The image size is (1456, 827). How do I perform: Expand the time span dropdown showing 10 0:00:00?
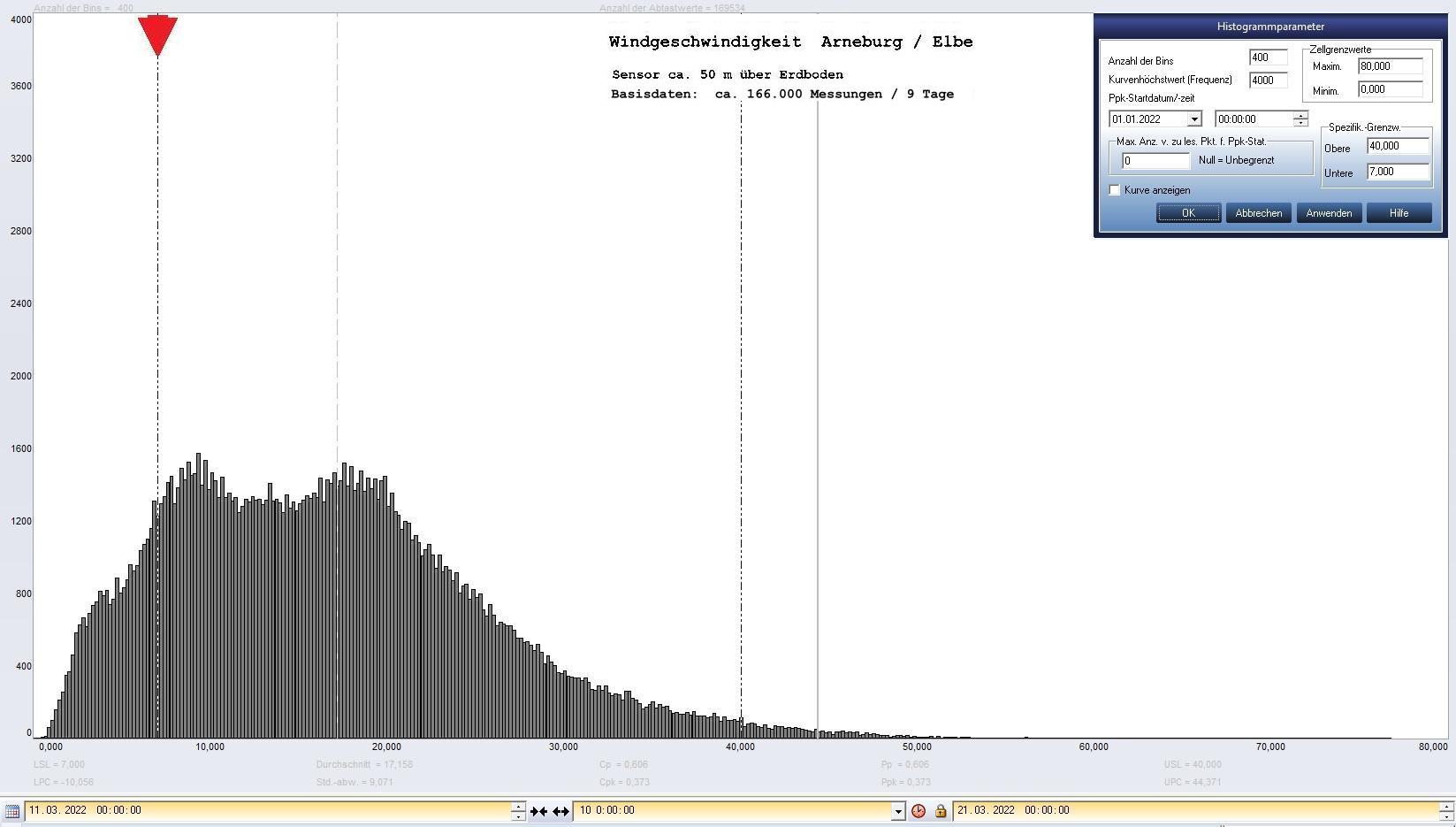click(x=898, y=811)
